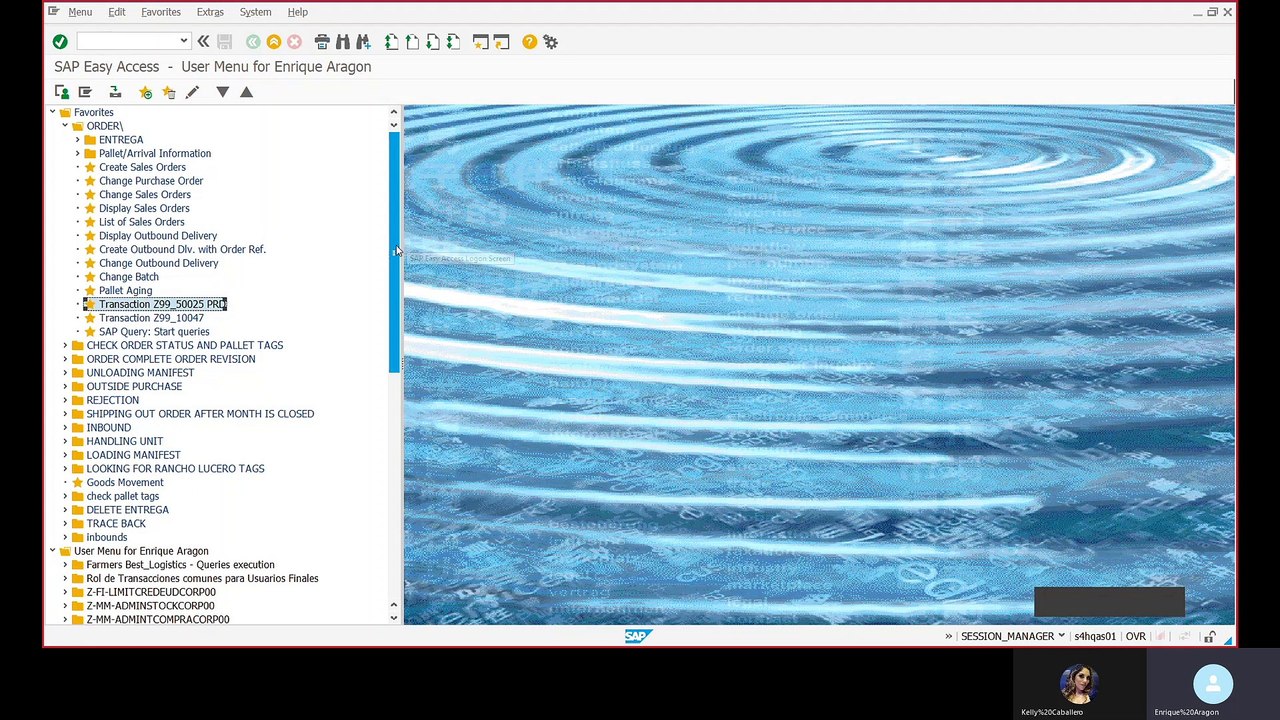This screenshot has height=720, width=1280.
Task: Toggle OVR insert/overwrite mode
Action: (1135, 637)
